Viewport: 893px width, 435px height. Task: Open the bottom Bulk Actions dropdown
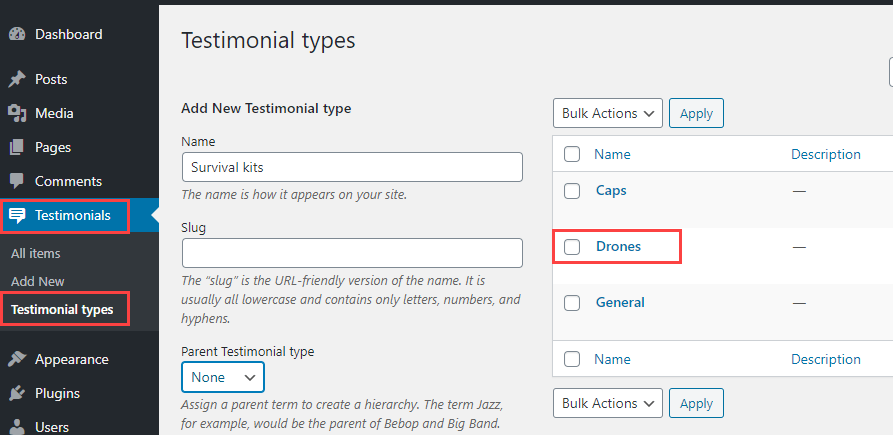(608, 403)
